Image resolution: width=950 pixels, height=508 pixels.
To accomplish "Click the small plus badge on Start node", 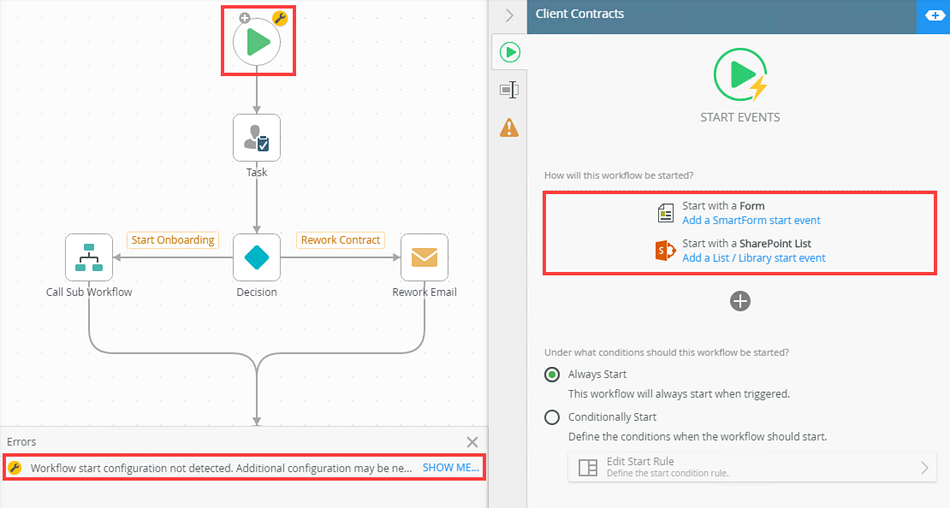I will 245,18.
